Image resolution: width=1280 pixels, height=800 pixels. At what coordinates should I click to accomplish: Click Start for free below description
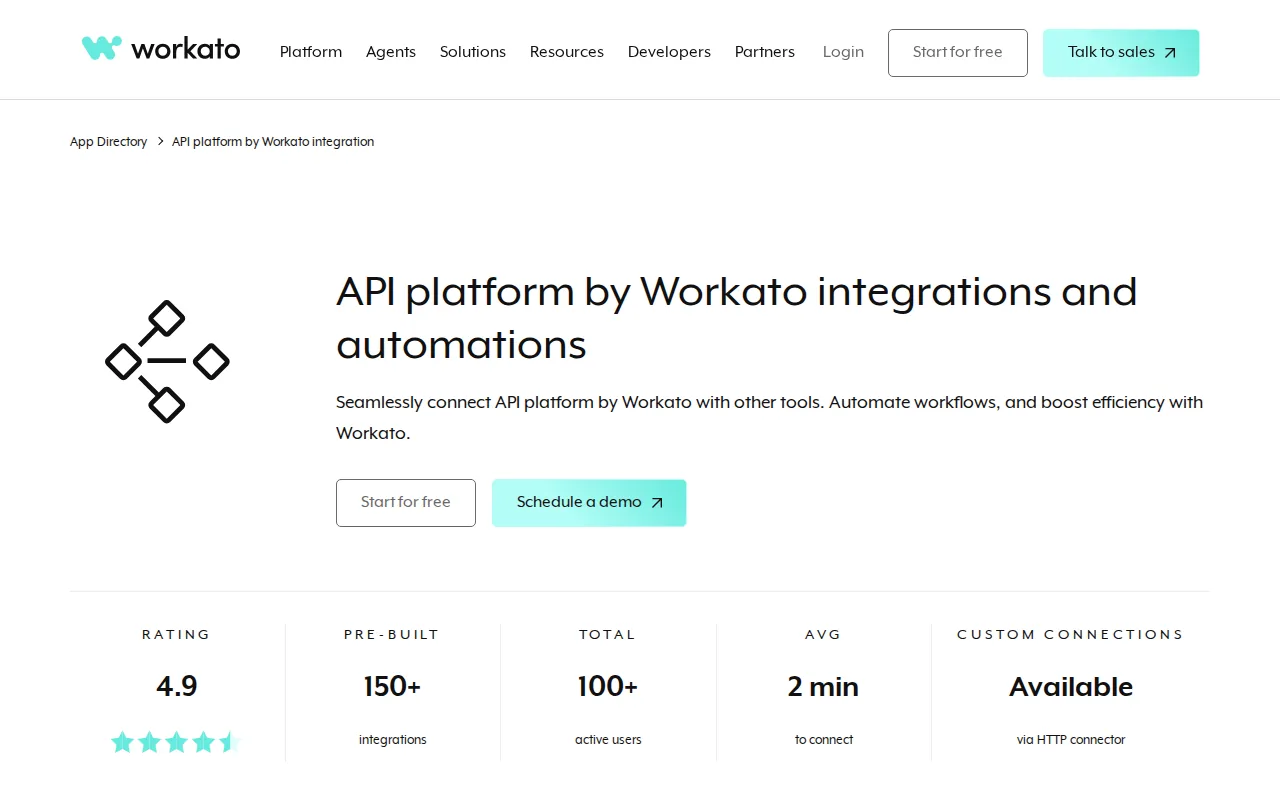point(406,503)
